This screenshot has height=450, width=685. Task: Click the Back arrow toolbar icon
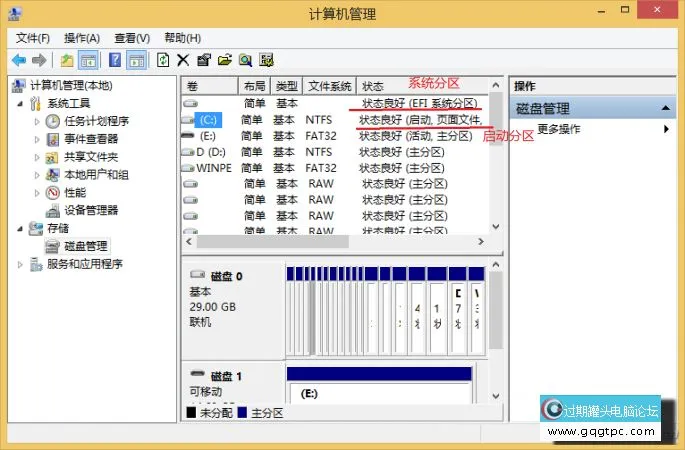pyautogui.click(x=19, y=60)
